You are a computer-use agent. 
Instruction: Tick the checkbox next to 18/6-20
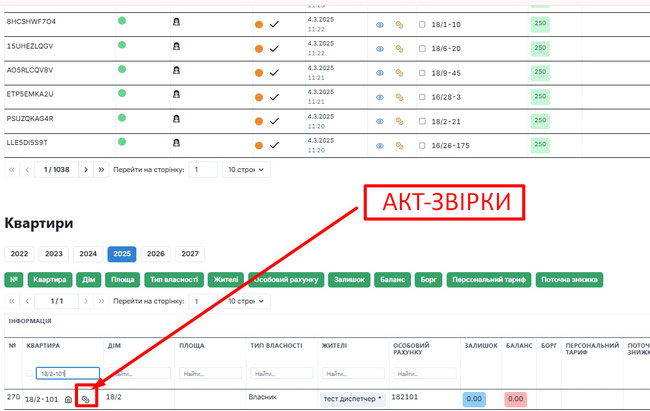[x=422, y=49]
